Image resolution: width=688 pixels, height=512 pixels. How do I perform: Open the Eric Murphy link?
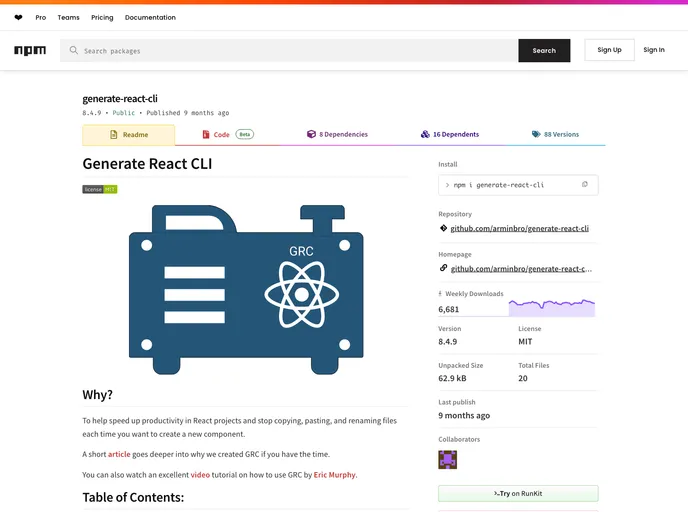(334, 475)
